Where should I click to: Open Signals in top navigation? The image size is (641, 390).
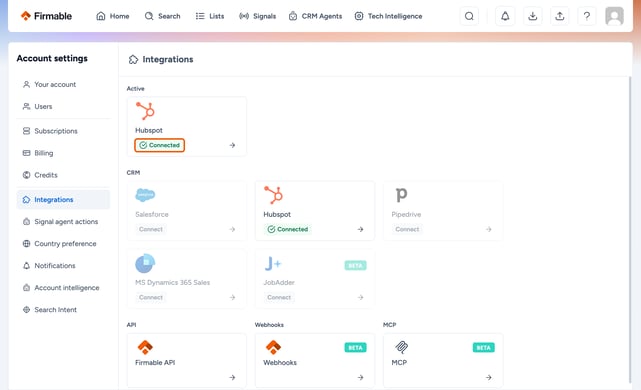pyautogui.click(x=258, y=16)
